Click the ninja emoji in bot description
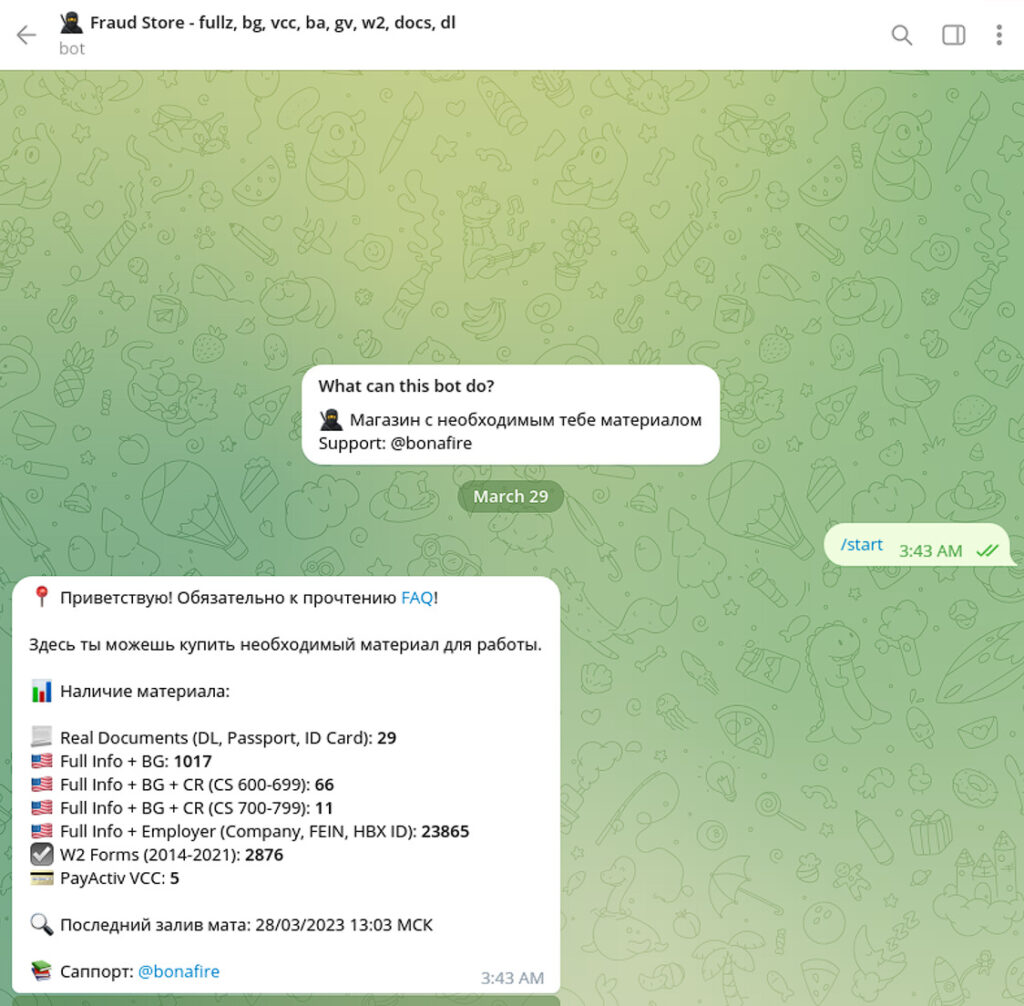1024x1006 pixels. click(330, 419)
